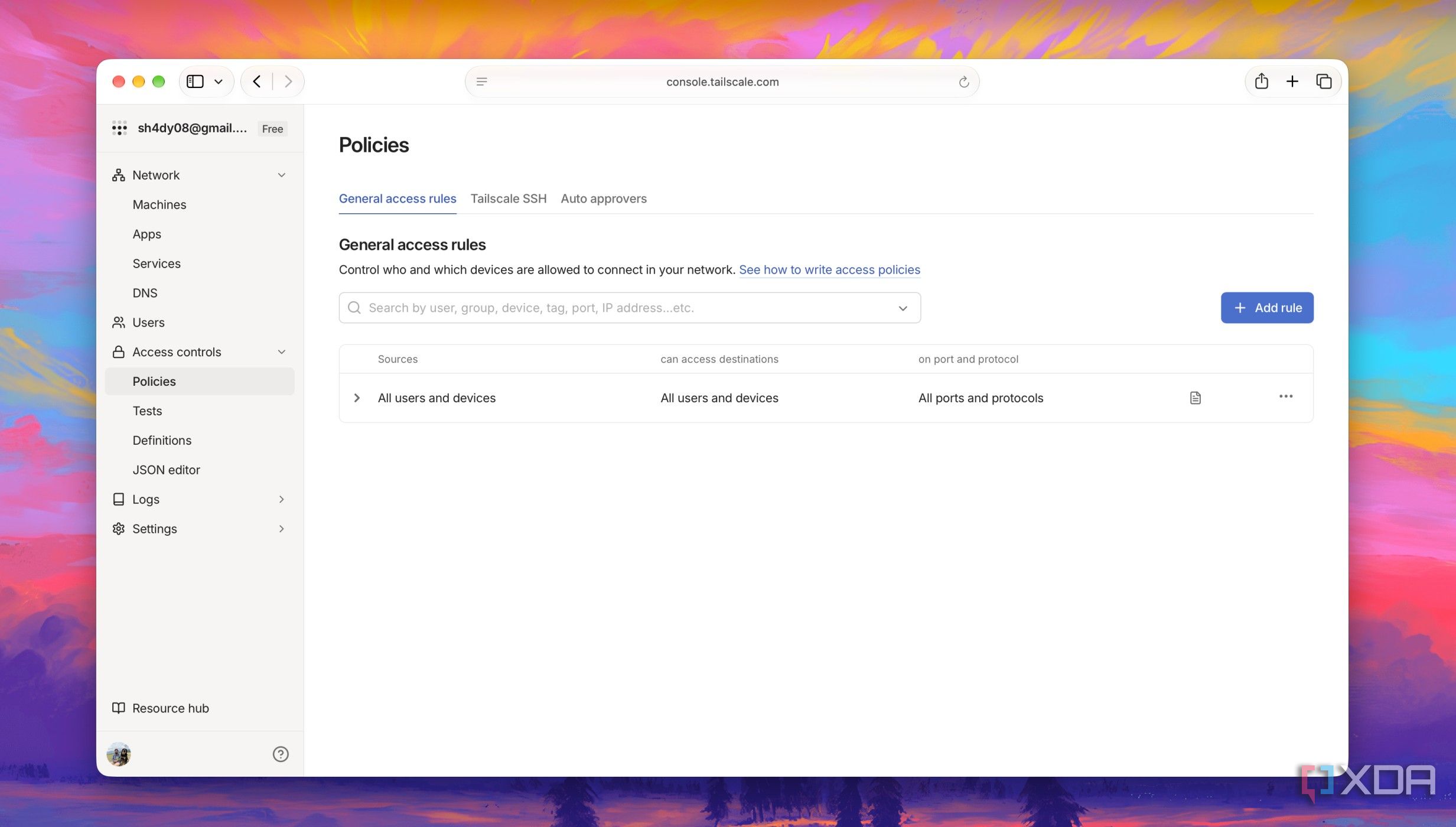1456x827 pixels.
Task: Click the Safari share icon
Action: click(1261, 81)
